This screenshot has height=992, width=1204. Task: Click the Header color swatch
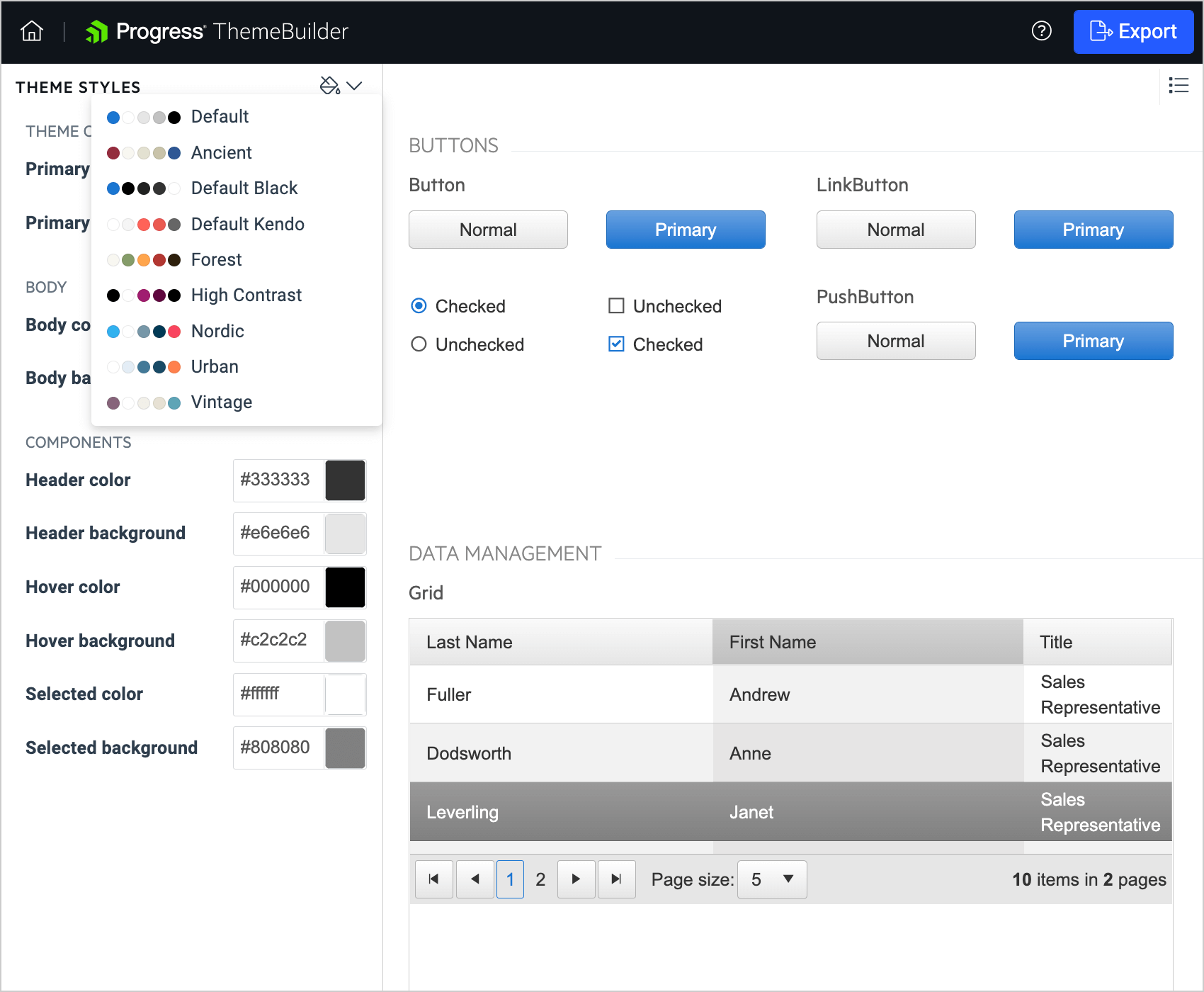(x=345, y=480)
